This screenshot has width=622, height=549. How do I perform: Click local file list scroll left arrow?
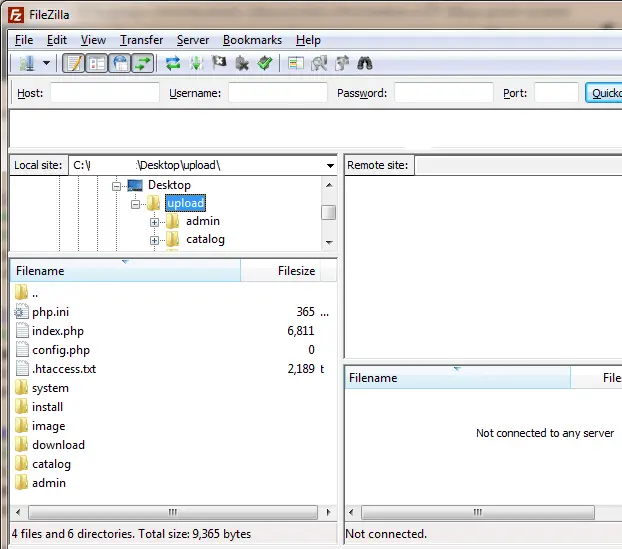(x=18, y=512)
